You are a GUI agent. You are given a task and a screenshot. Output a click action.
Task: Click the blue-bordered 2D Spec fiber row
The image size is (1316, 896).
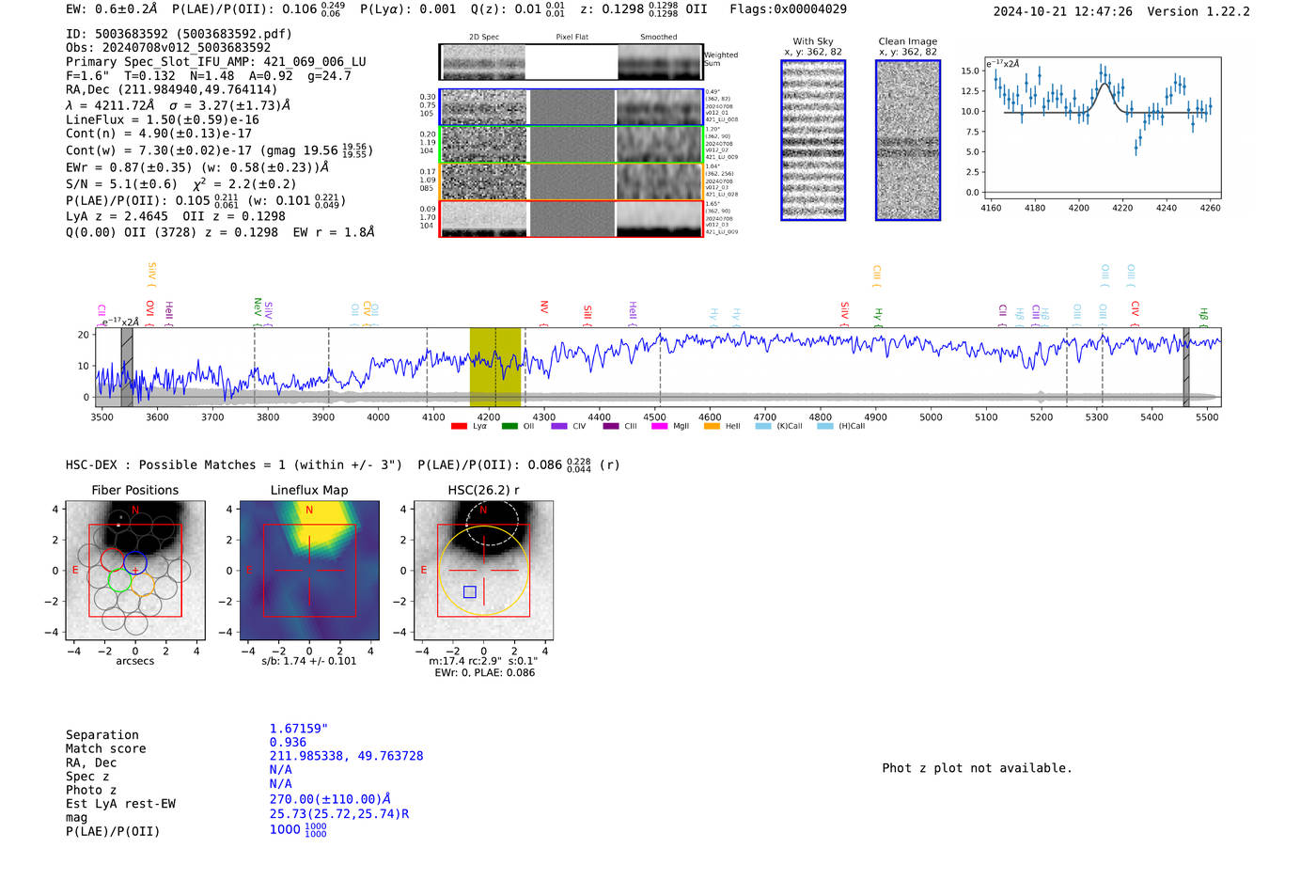coord(483,107)
